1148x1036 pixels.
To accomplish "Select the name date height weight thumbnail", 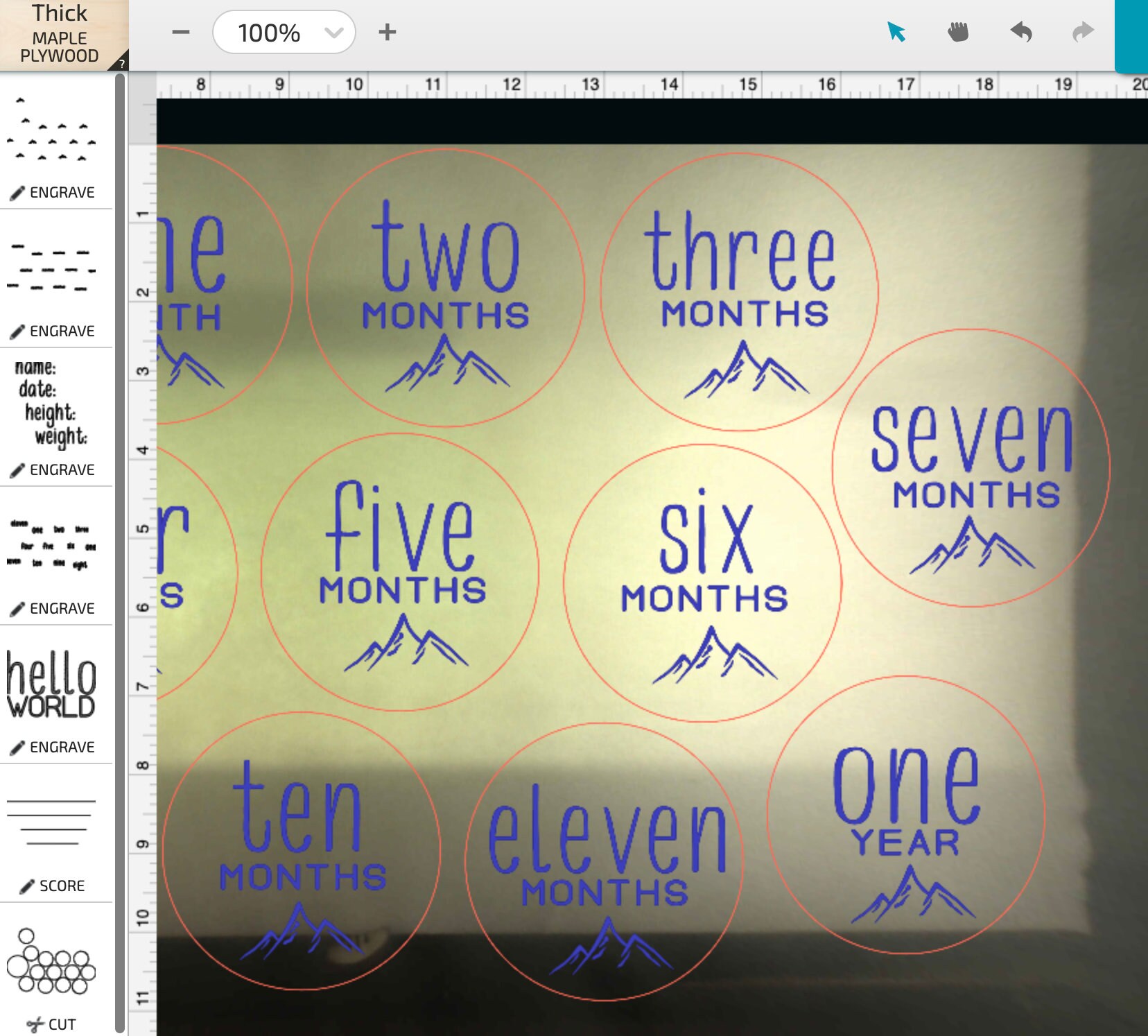I will pyautogui.click(x=51, y=404).
